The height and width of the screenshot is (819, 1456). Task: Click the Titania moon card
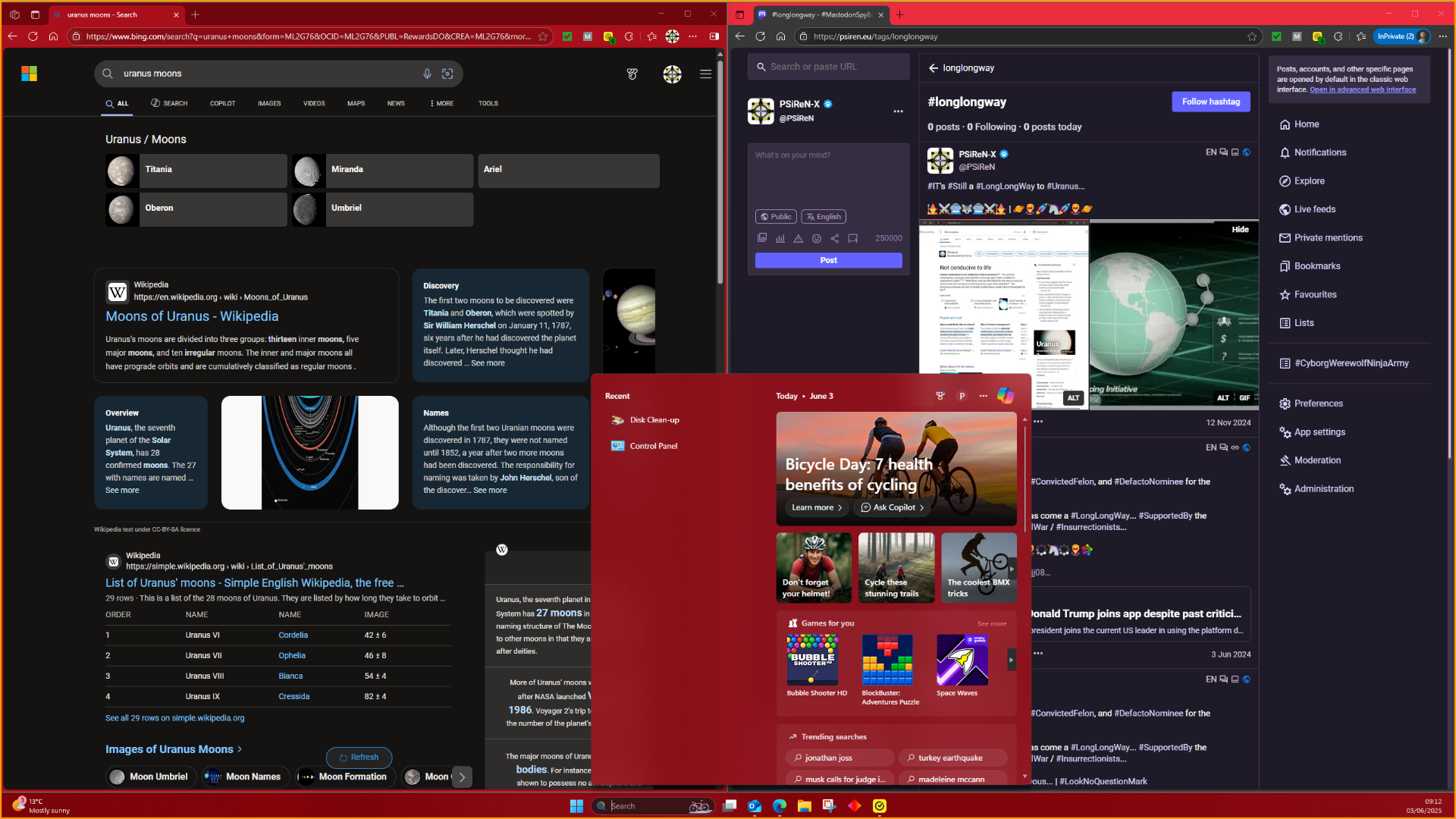(196, 170)
